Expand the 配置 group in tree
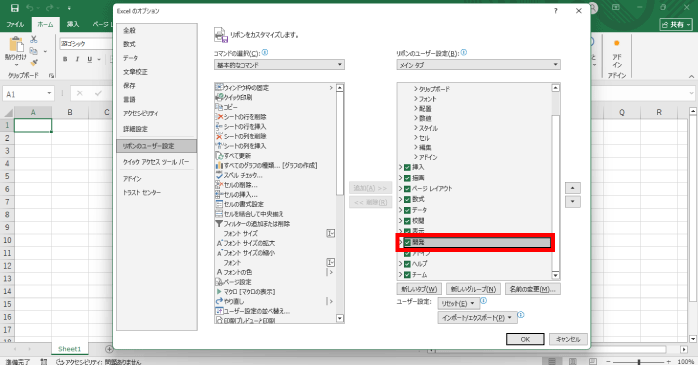 [416, 109]
